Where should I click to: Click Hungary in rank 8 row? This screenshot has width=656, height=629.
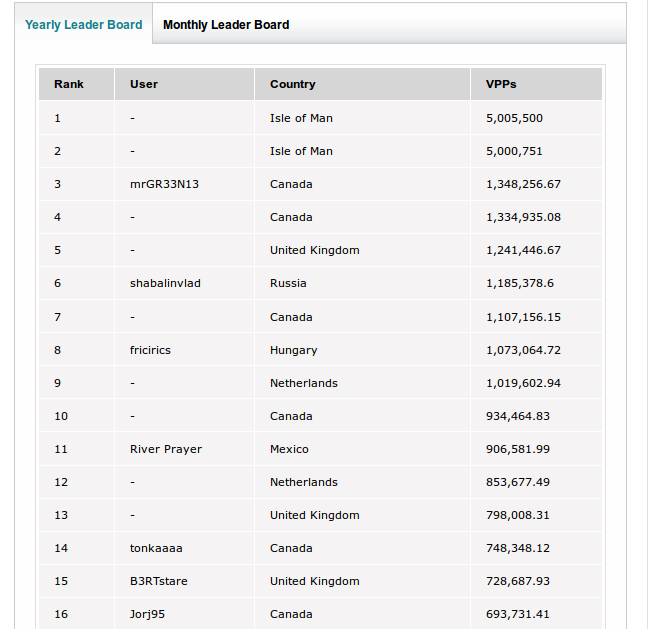tap(293, 350)
